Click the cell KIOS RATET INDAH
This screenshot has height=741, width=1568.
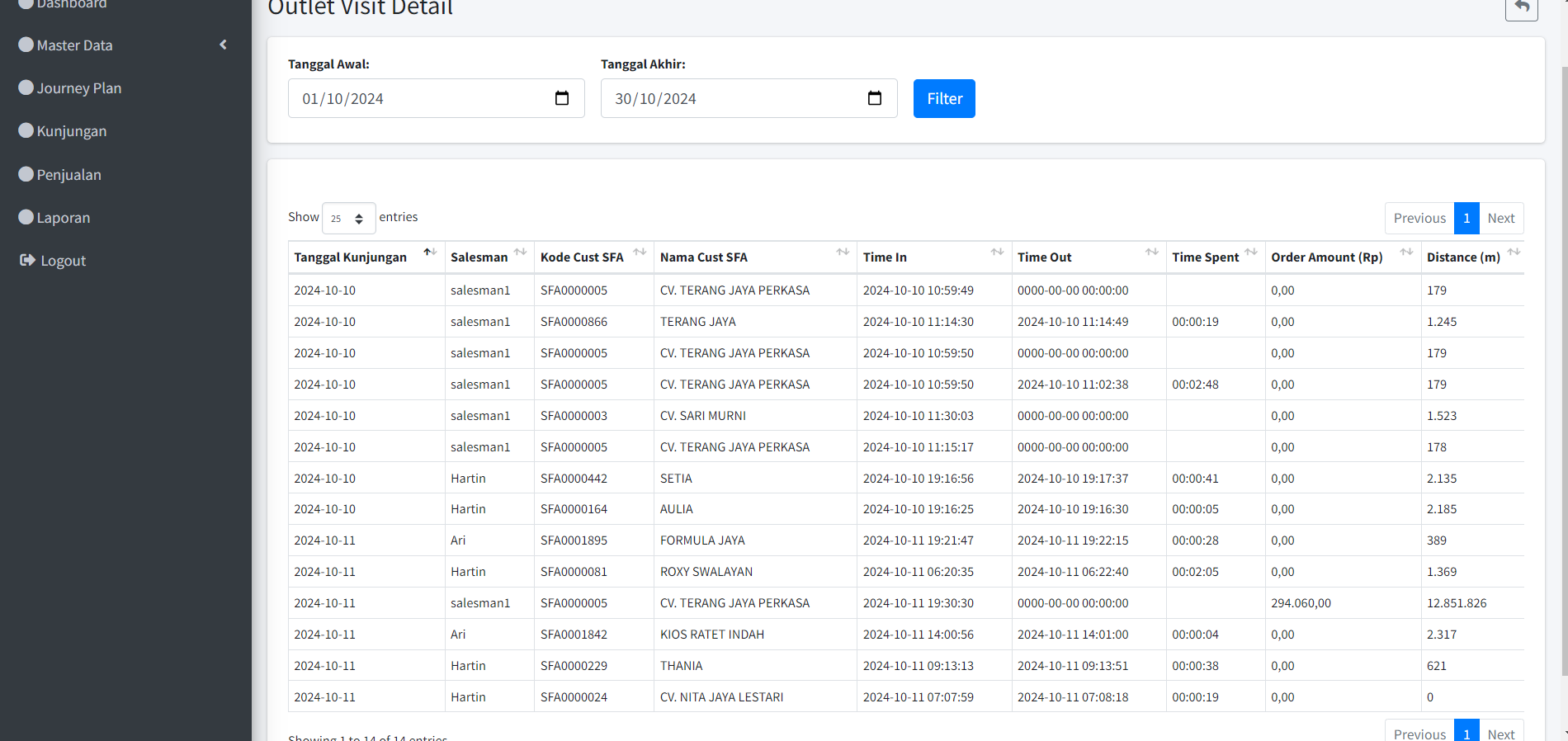(x=712, y=635)
